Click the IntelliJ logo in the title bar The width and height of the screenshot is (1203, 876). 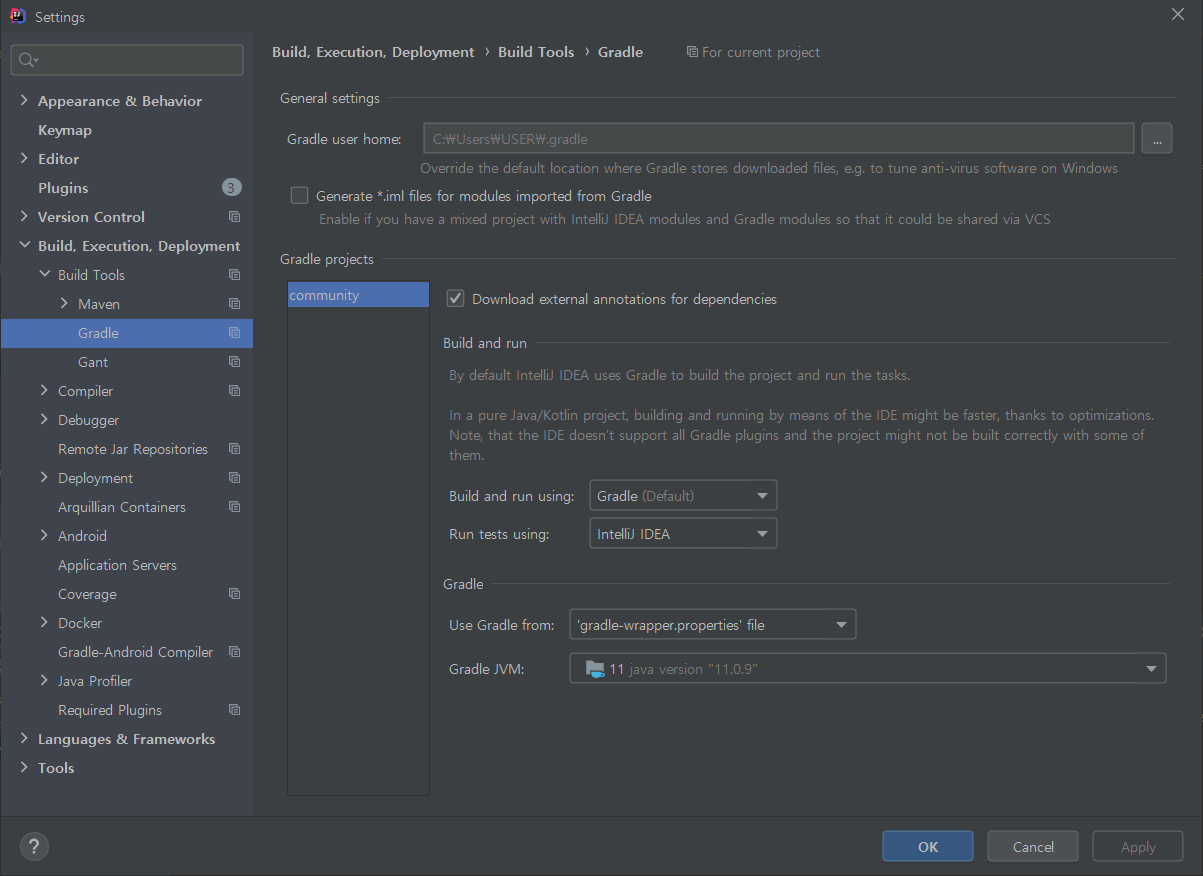tap(17, 16)
